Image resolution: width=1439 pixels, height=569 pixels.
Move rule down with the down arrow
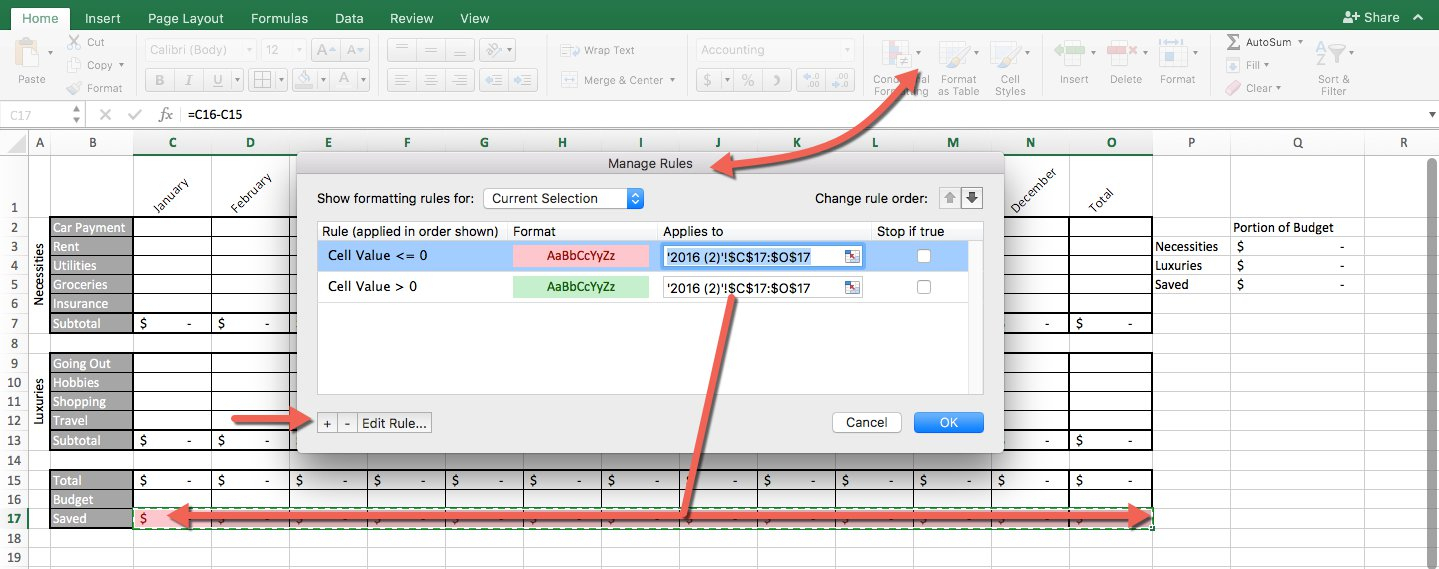pos(971,198)
